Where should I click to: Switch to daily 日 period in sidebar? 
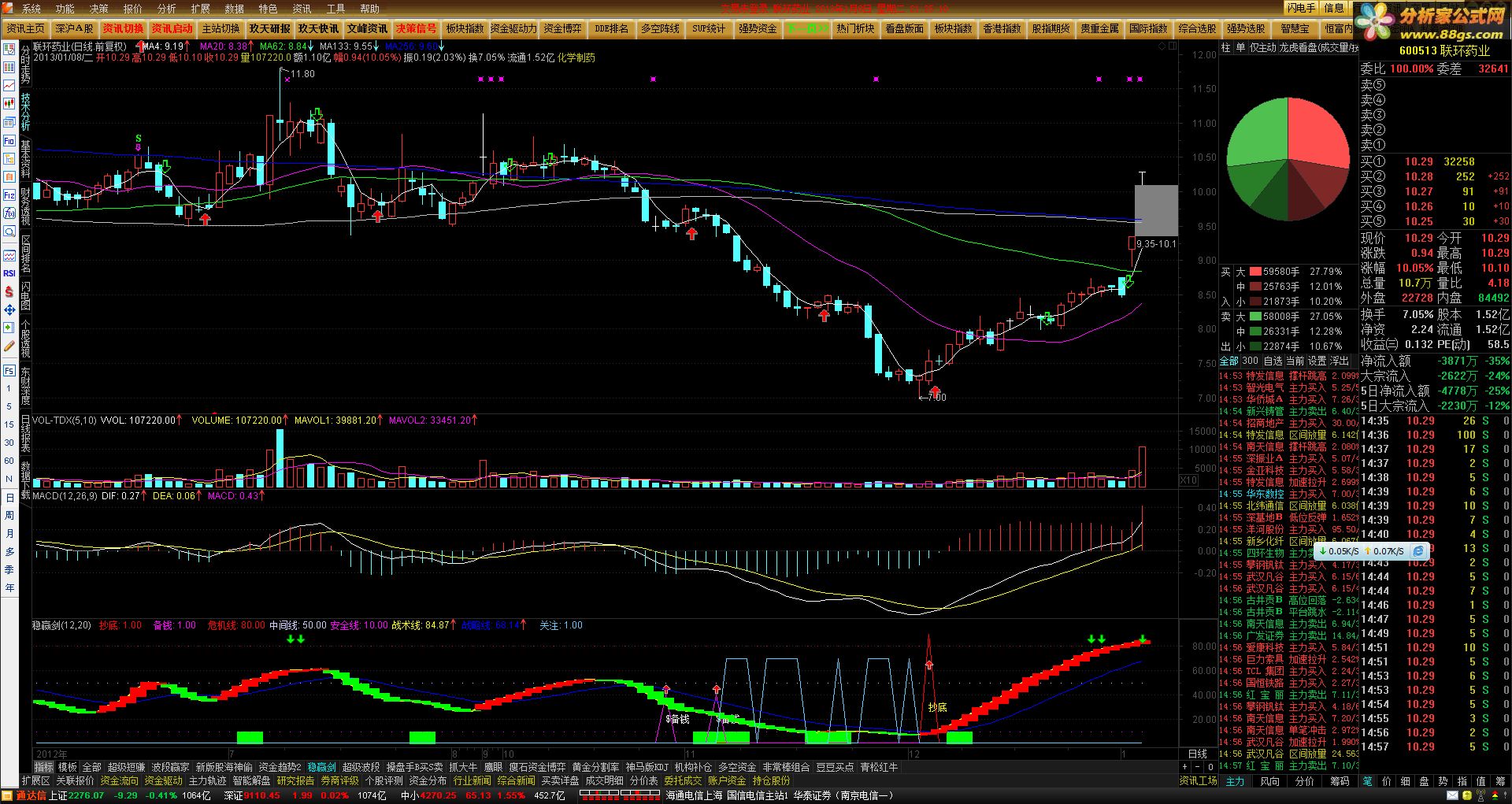pyautogui.click(x=9, y=498)
